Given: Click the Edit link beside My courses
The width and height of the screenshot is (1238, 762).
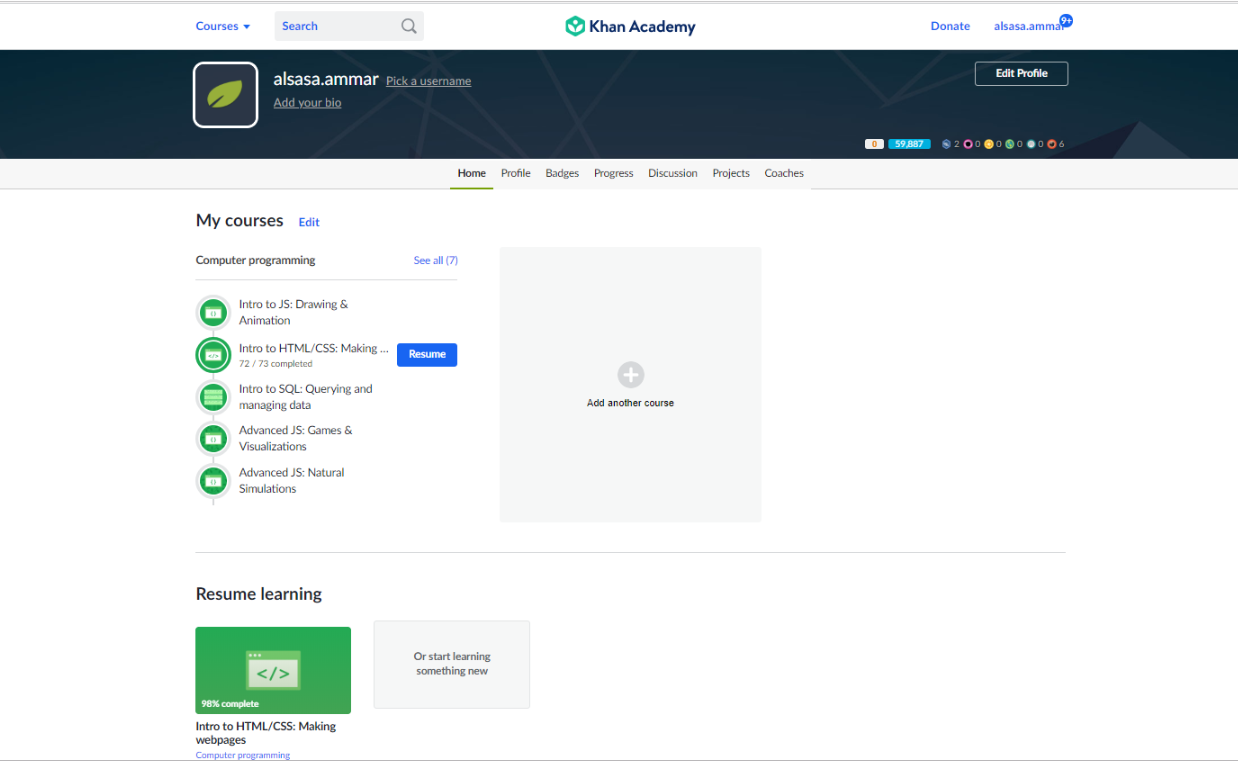Looking at the screenshot, I should coord(309,222).
